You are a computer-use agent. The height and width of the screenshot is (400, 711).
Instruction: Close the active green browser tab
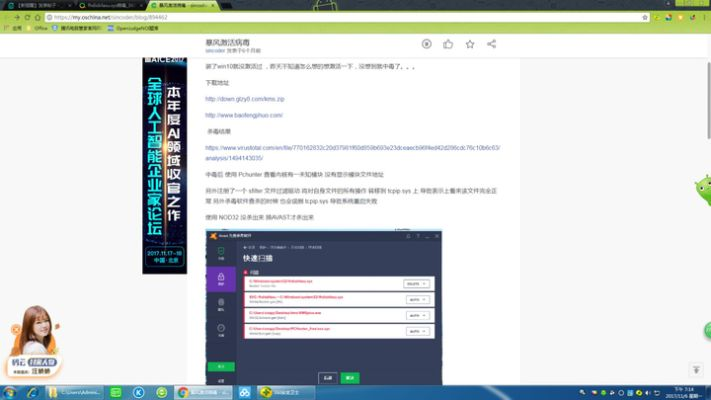213,5
